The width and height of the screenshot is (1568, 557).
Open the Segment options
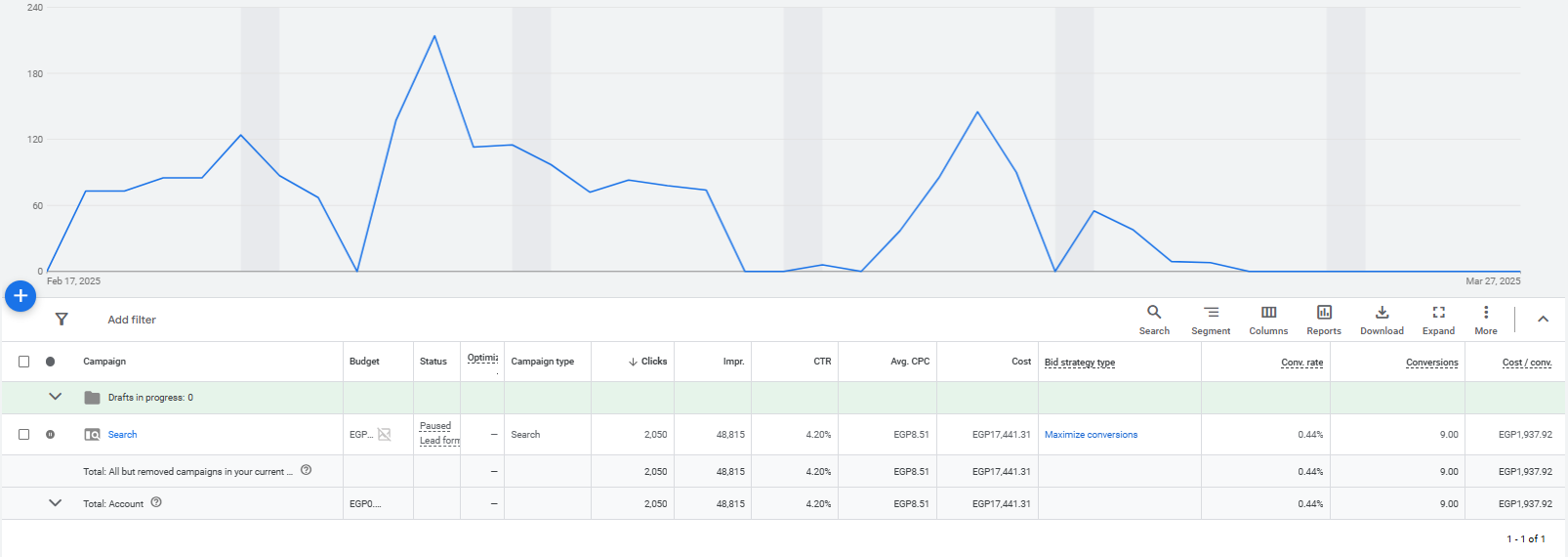coord(1211,320)
